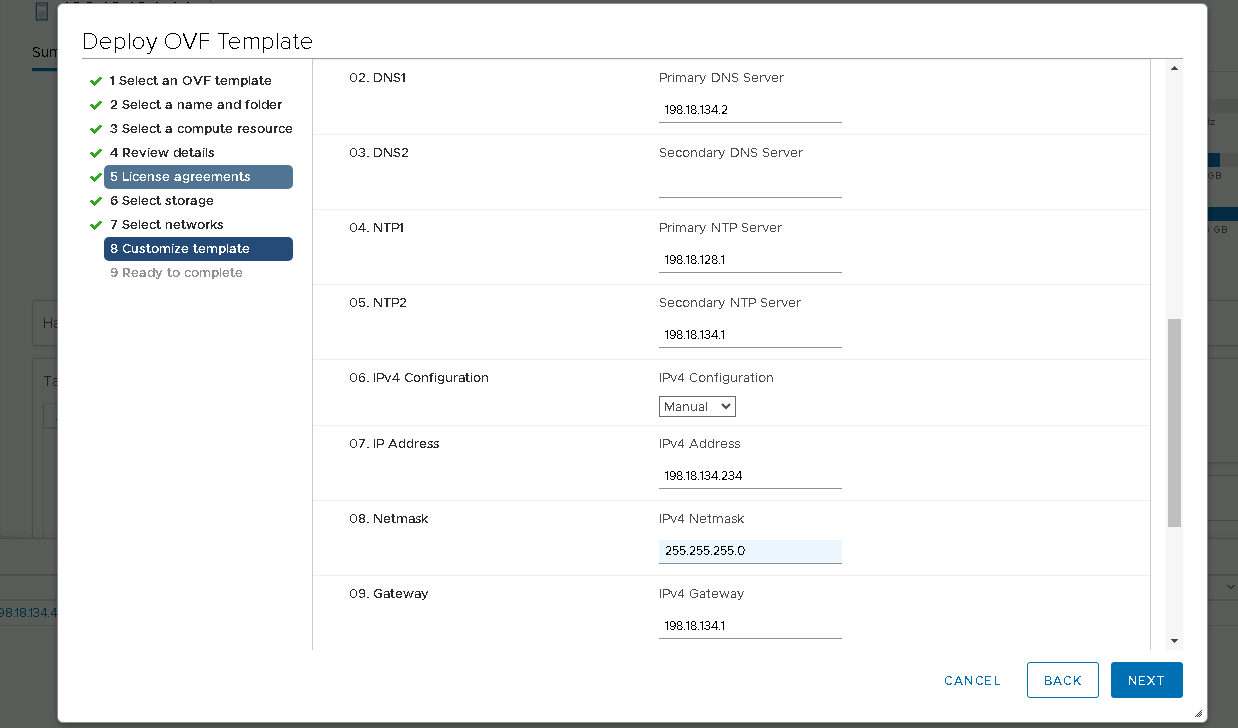Go to step 1 Select an OVF template
1238x728 pixels.
(190, 81)
